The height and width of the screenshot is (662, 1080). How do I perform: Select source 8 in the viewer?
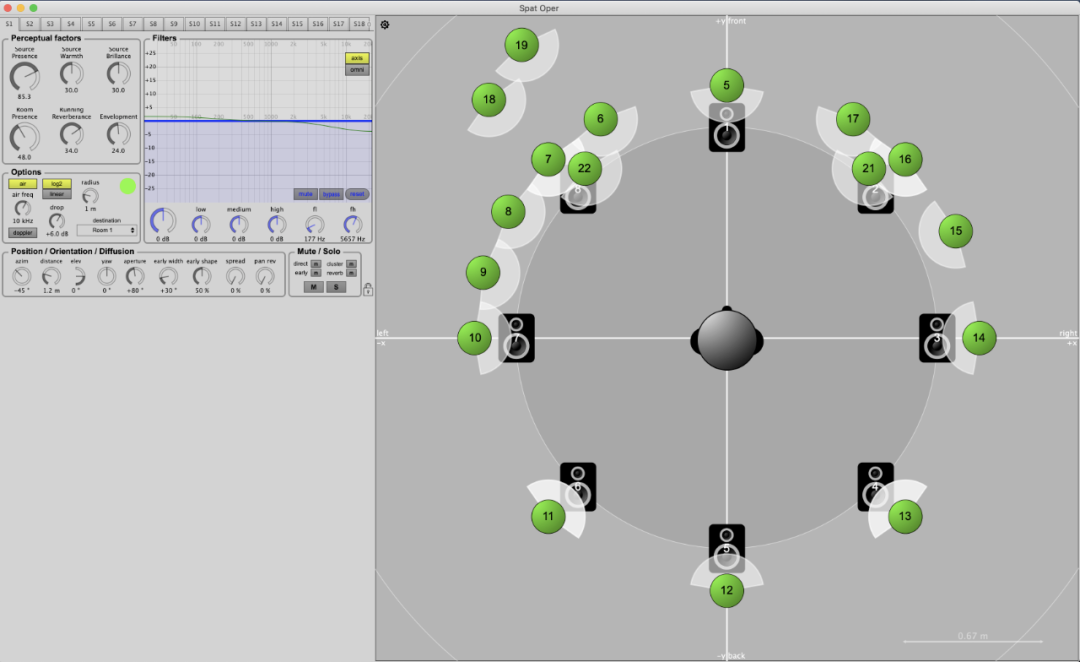pyautogui.click(x=508, y=211)
